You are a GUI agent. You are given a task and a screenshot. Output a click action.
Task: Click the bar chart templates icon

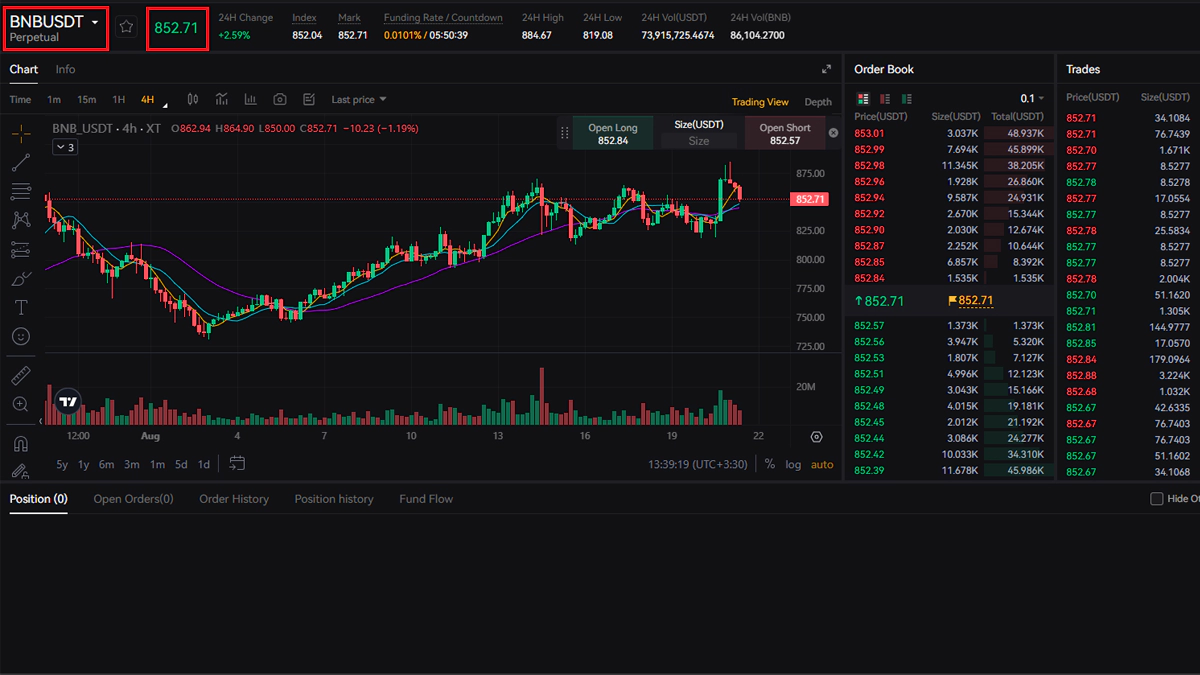pos(251,99)
